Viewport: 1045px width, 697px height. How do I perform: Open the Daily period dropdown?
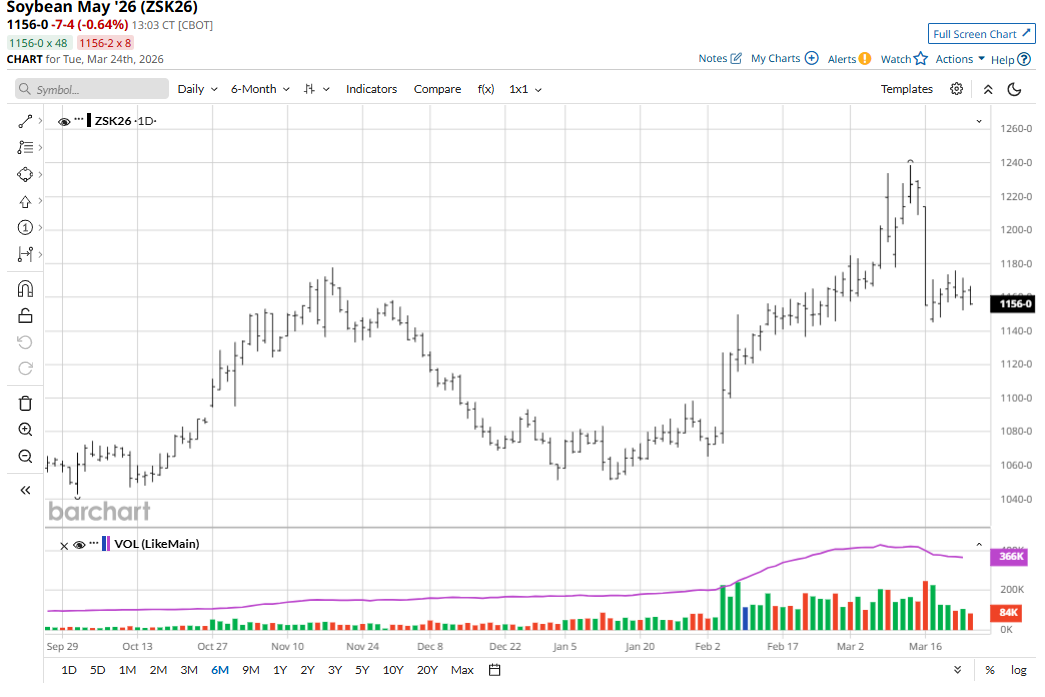tap(197, 89)
